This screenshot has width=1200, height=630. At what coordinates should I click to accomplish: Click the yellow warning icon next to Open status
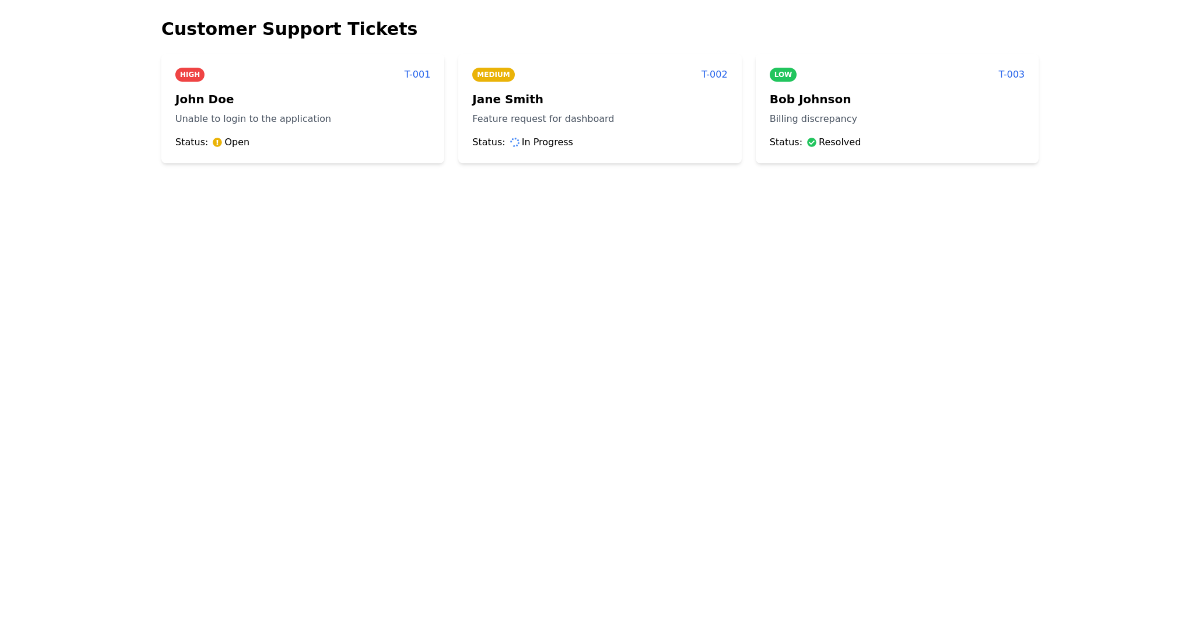click(x=217, y=142)
